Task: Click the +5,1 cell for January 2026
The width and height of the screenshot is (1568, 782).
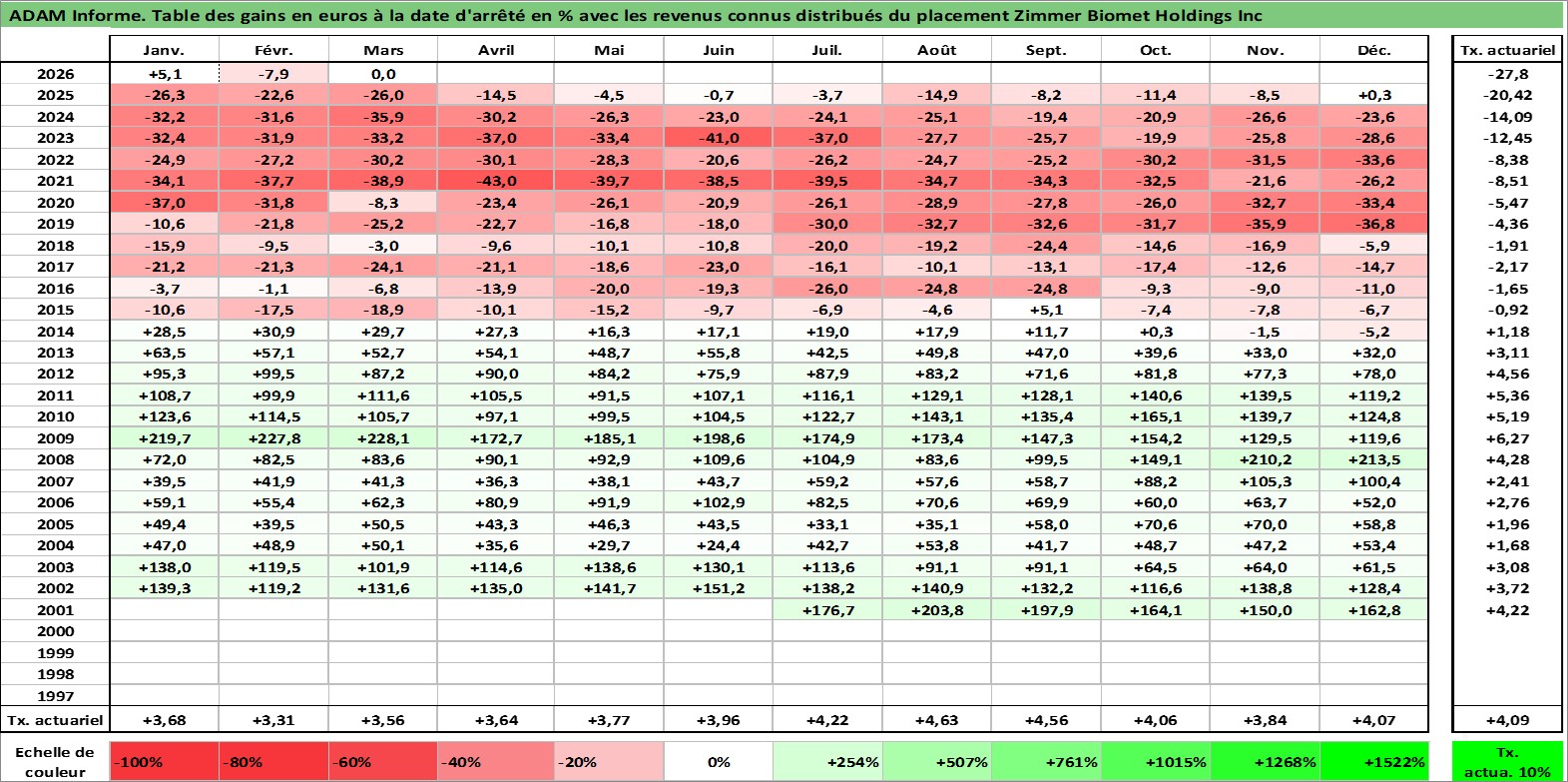Action: click(x=164, y=74)
